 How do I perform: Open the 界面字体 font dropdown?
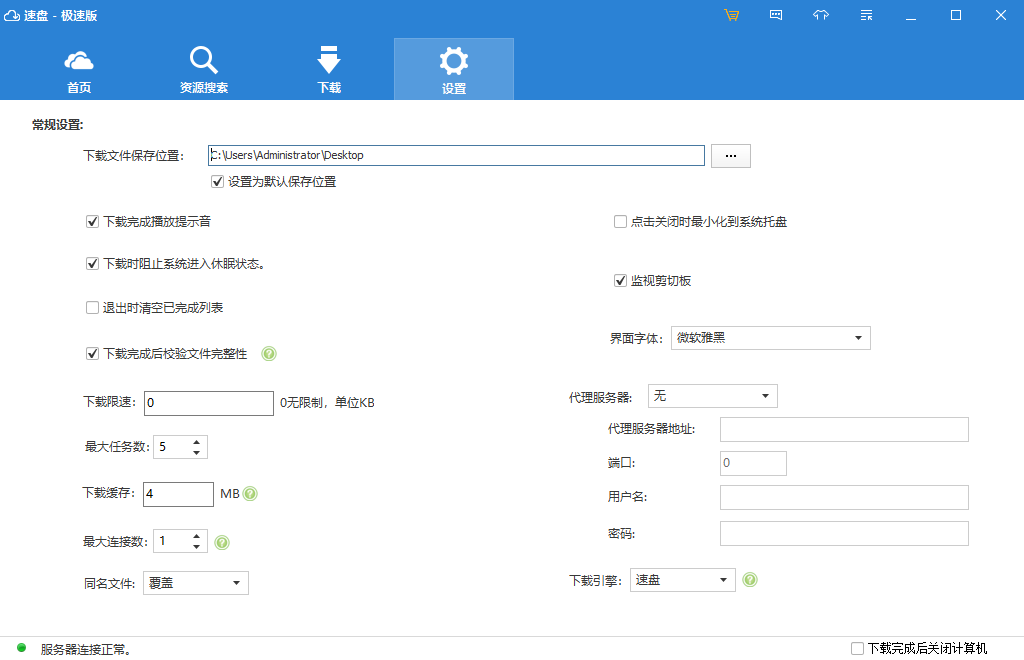[x=771, y=338]
